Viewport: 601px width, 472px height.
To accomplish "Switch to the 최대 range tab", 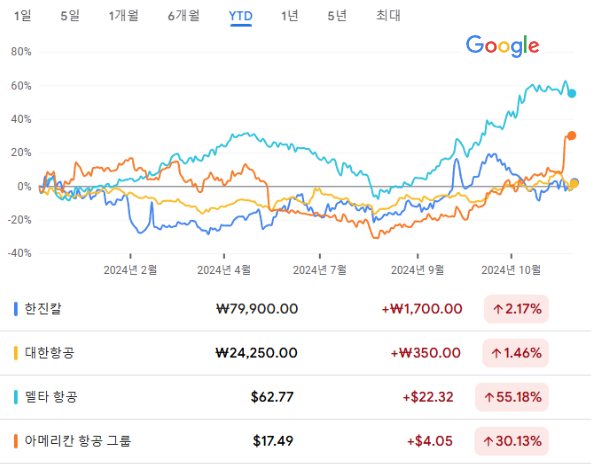I will [x=388, y=16].
